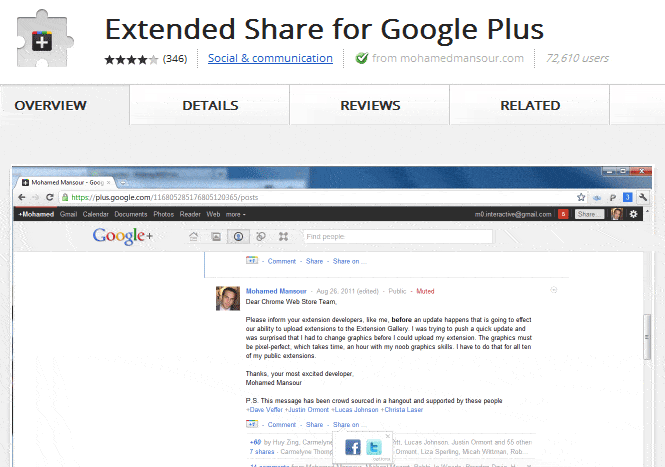Click the green padlock in the address bar
The height and width of the screenshot is (467, 665).
(65, 197)
